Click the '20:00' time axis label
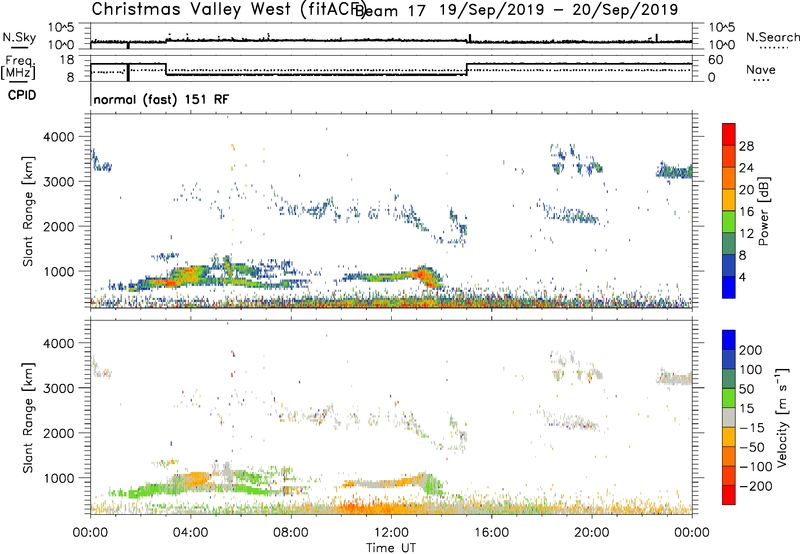This screenshot has width=800, height=554. click(591, 533)
